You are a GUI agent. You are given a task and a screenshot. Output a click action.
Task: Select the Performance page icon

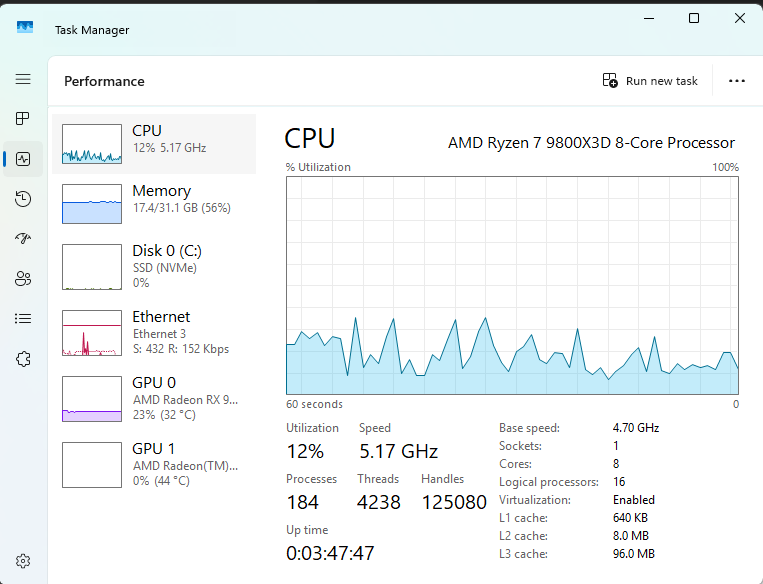click(x=23, y=159)
